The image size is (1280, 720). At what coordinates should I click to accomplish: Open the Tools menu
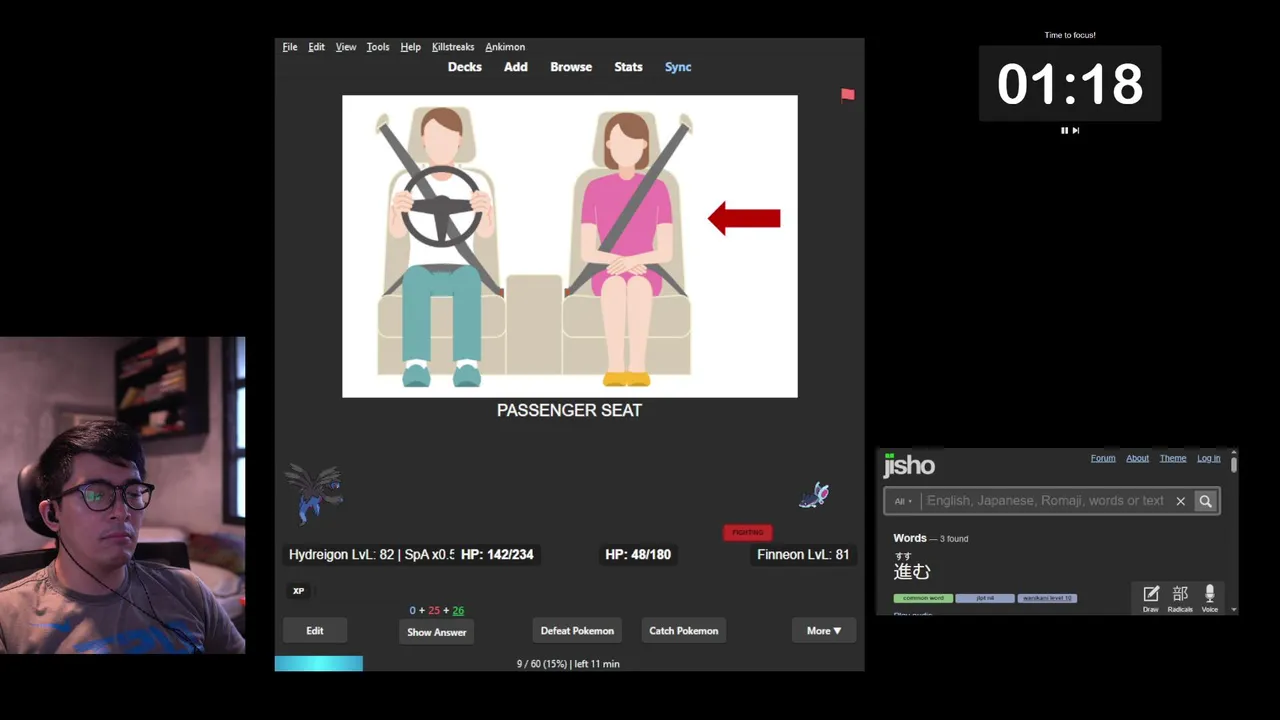[378, 47]
